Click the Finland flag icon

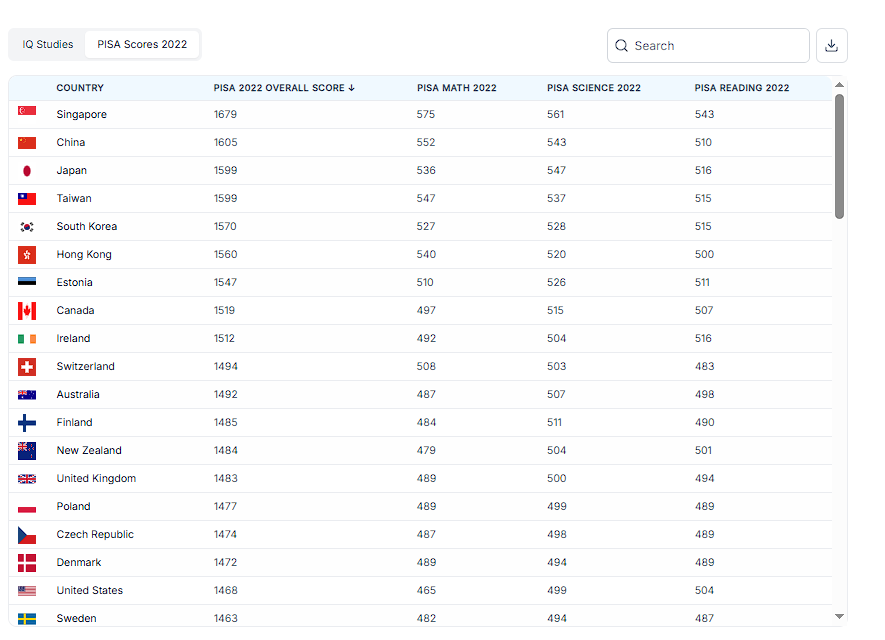click(27, 423)
